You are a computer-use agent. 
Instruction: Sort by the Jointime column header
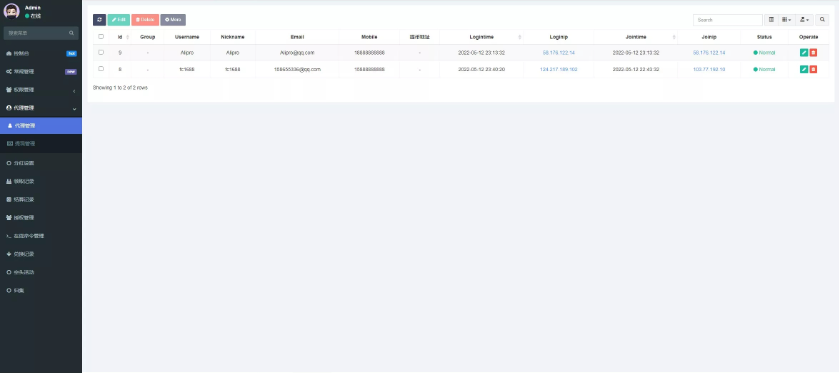[x=636, y=37]
